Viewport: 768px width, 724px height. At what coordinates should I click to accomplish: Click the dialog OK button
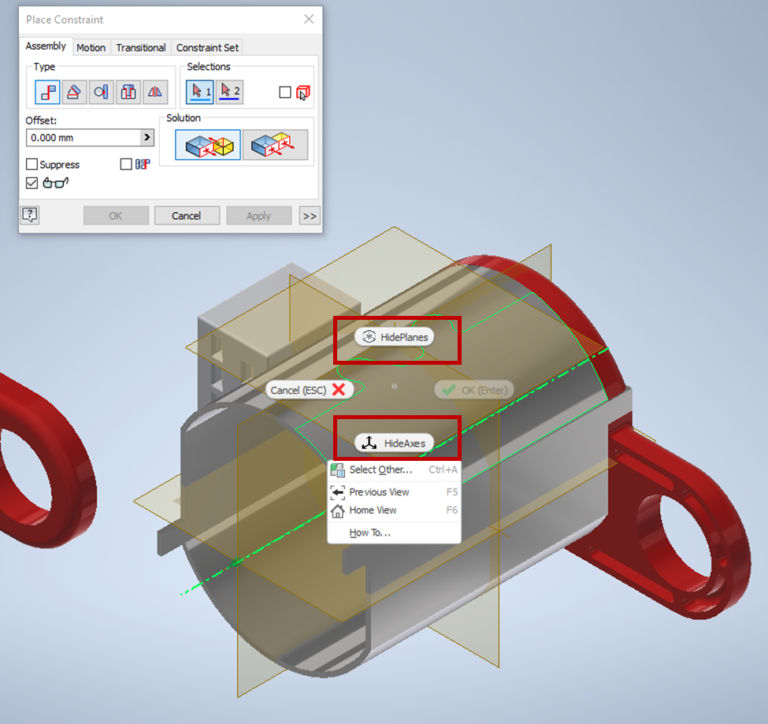[116, 216]
